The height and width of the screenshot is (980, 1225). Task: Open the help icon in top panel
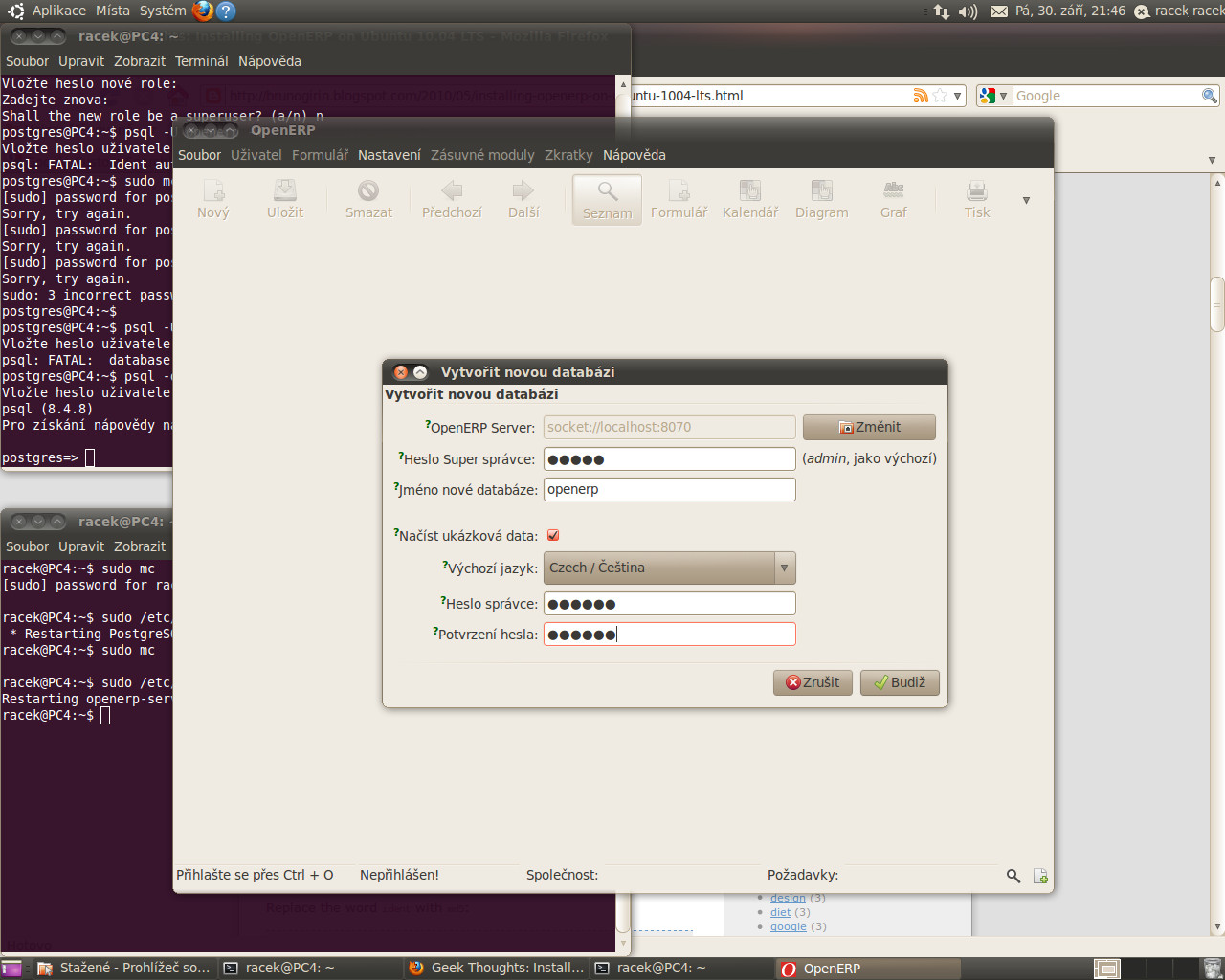[x=226, y=11]
